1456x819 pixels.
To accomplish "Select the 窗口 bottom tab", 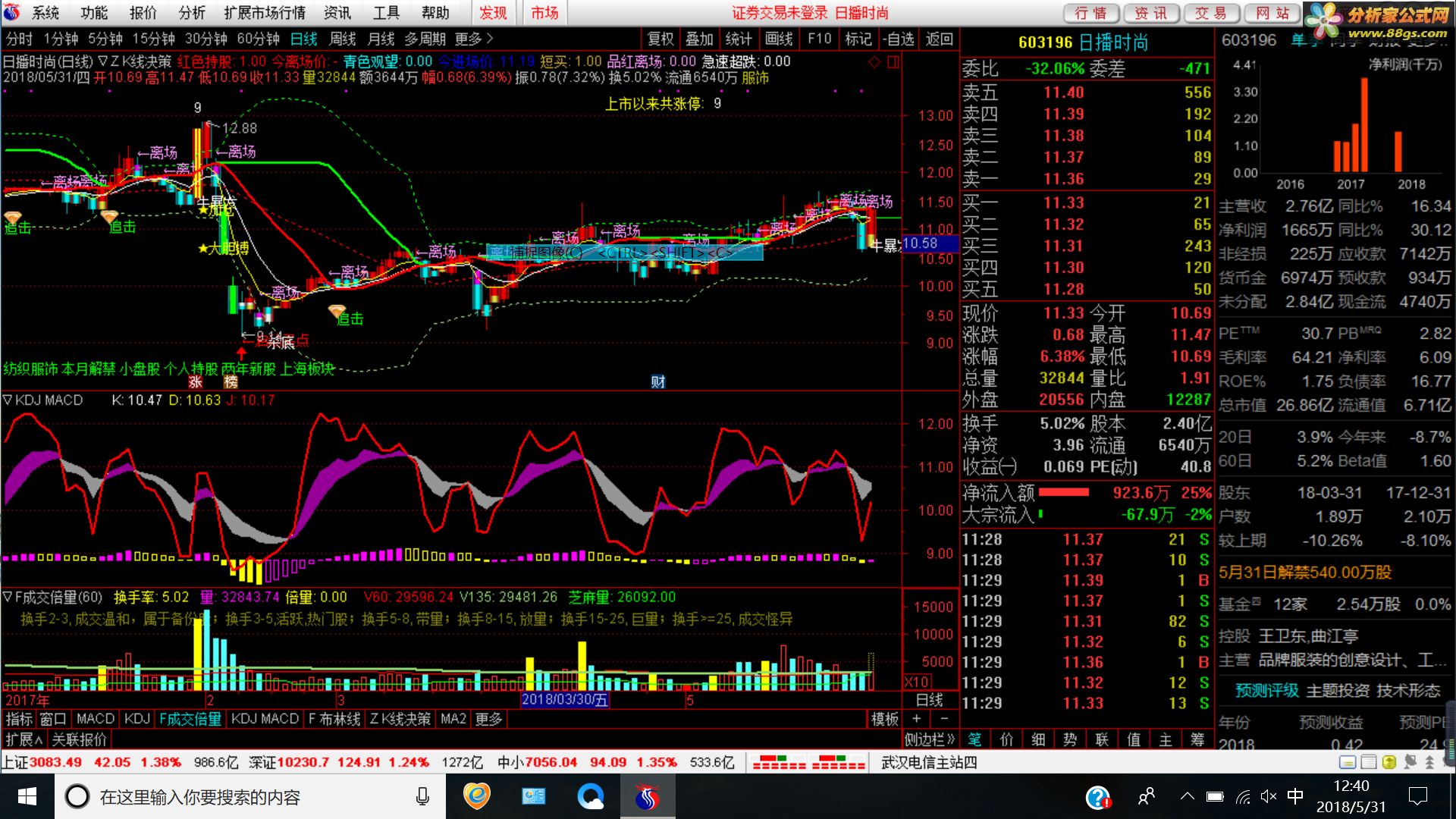I will click(53, 719).
